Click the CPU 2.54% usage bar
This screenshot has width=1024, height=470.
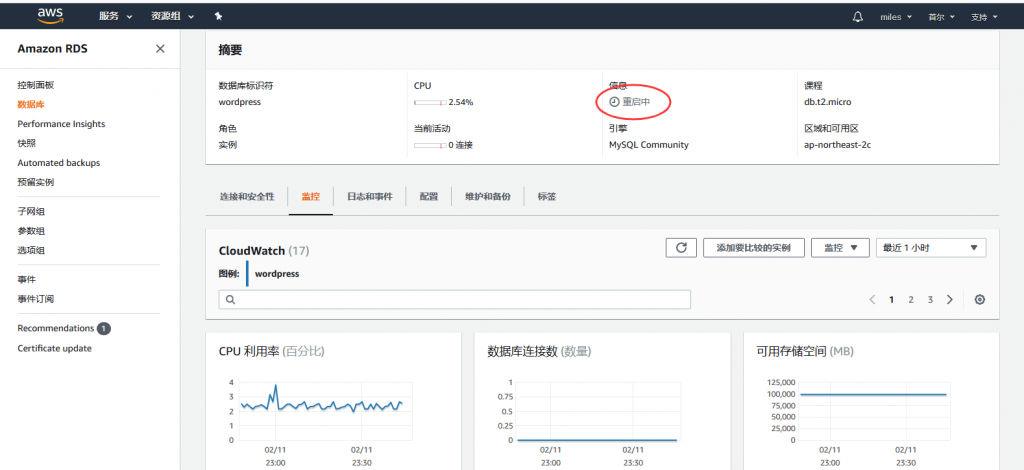pyautogui.click(x=430, y=102)
